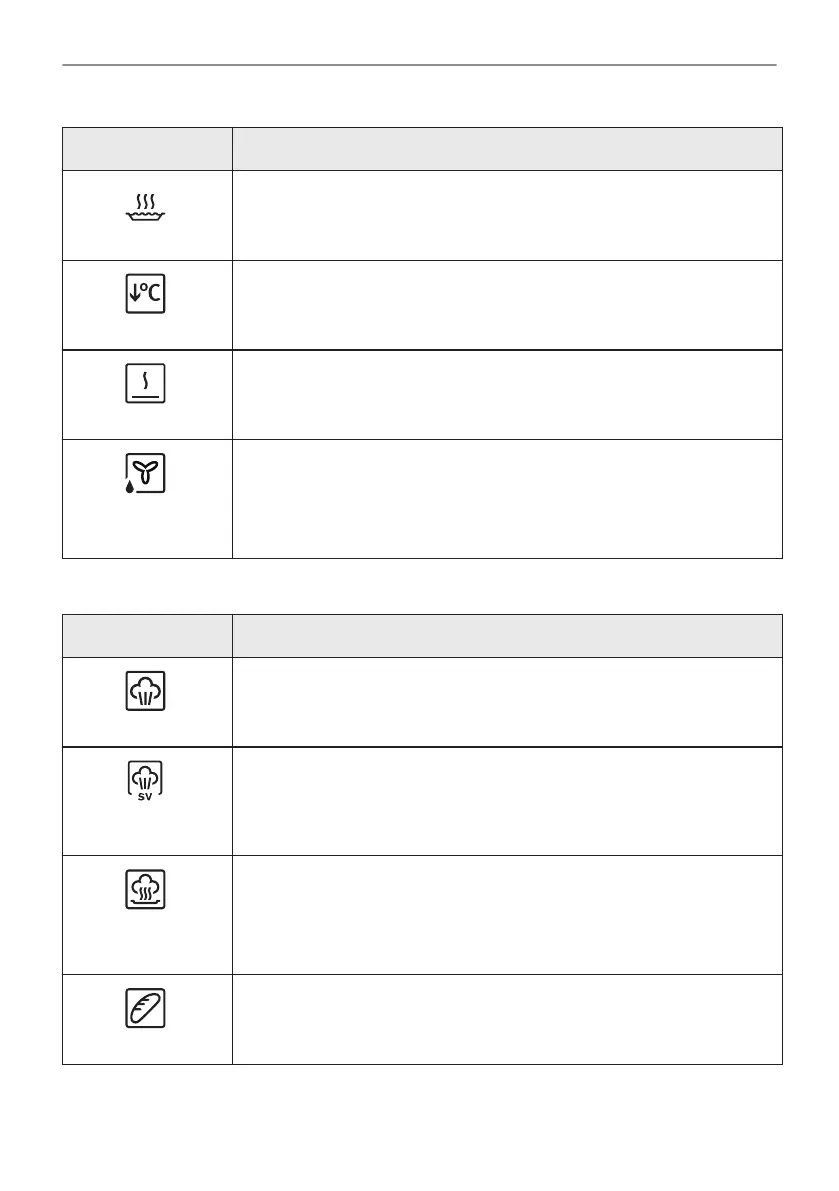Click the blank description beside the bottom heat icon
839x1191 pixels.
coord(506,394)
